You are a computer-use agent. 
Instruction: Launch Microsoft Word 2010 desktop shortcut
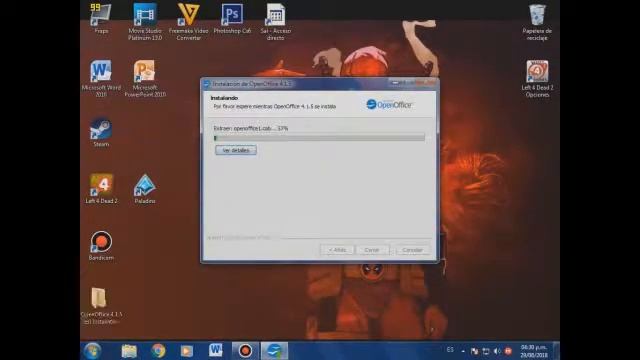101,78
